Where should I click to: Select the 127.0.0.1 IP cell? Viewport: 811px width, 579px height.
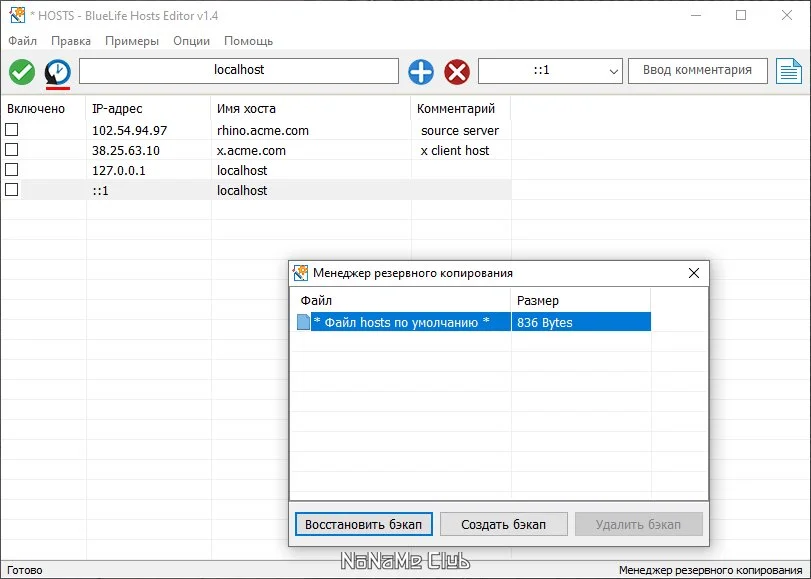tap(118, 171)
